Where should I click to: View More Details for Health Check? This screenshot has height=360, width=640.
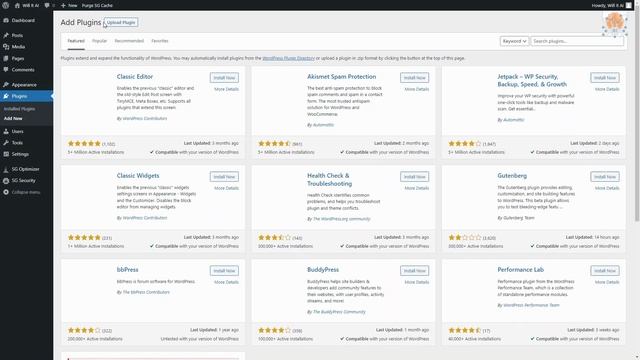pos(417,188)
